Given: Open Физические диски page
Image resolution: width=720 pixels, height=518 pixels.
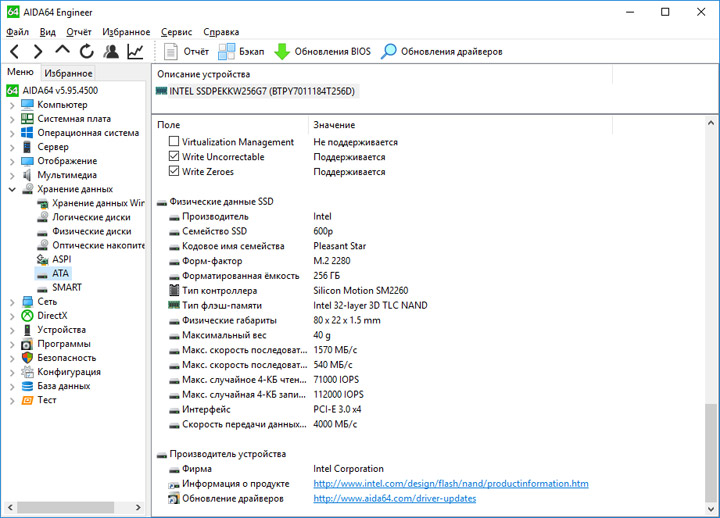Looking at the screenshot, I should (x=91, y=231).
